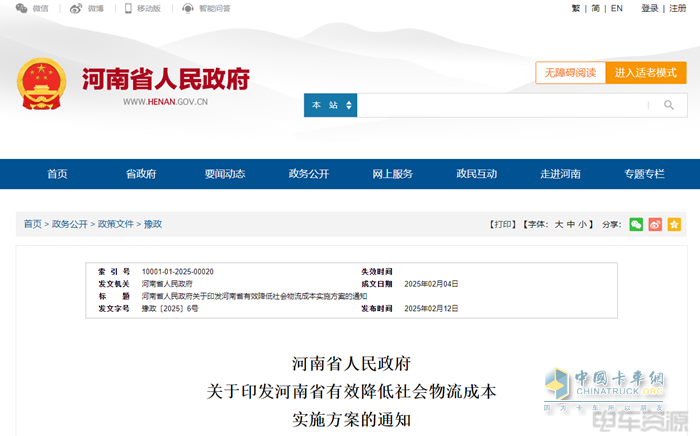Open the 要闻动态 navigation item
Image resolution: width=700 pixels, height=436 pixels.
pyautogui.click(x=225, y=174)
